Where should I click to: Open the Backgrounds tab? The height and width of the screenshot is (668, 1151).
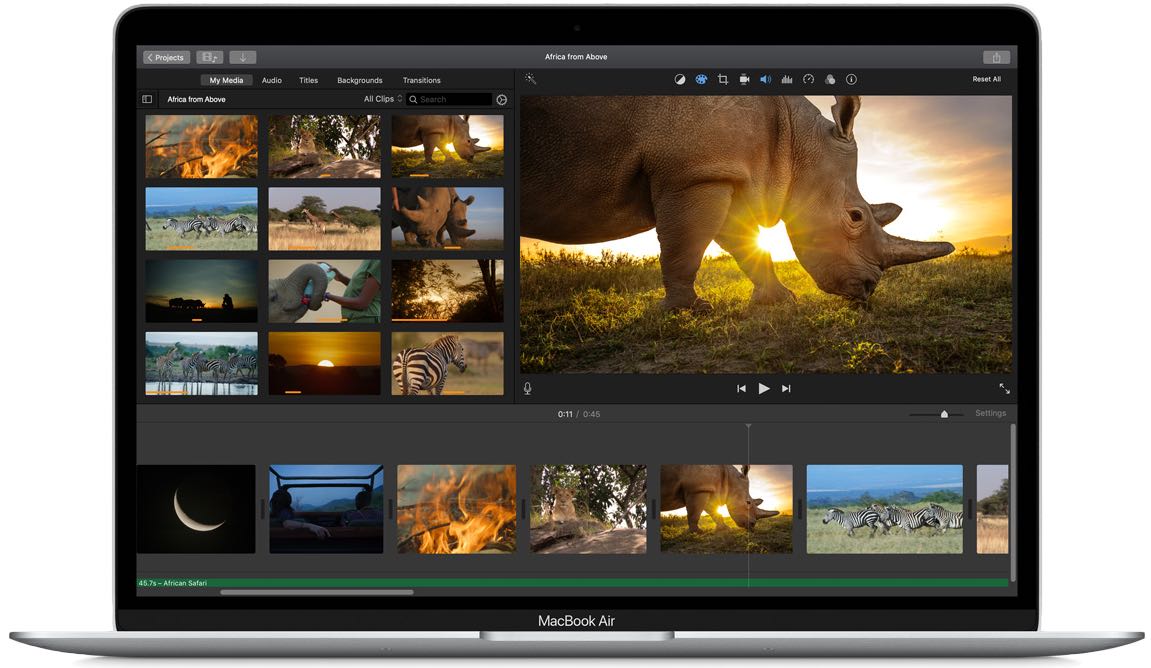click(x=360, y=80)
